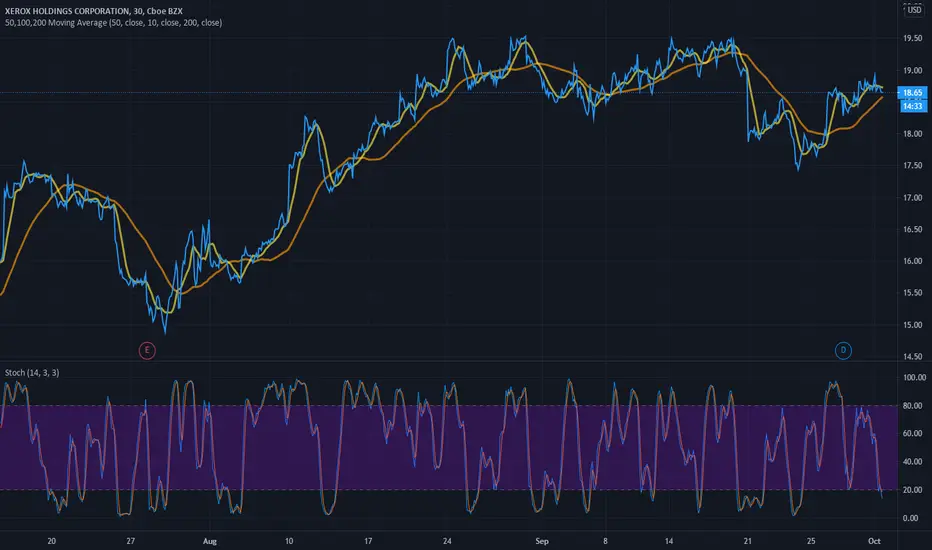Viewport: 932px width, 550px height.
Task: Click the 0.00 stochastic scale label
Action: (x=910, y=518)
